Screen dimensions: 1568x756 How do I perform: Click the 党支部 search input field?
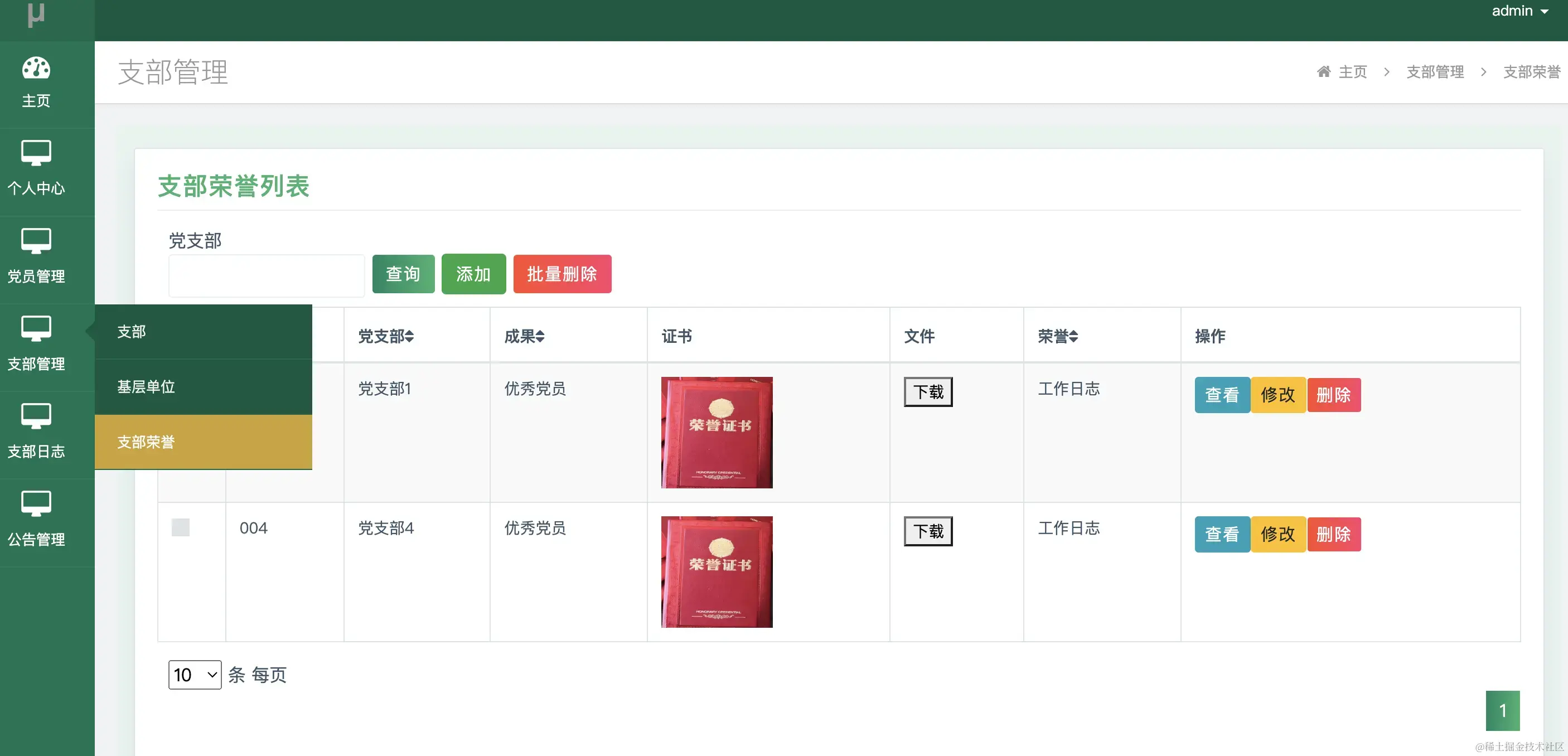(266, 275)
